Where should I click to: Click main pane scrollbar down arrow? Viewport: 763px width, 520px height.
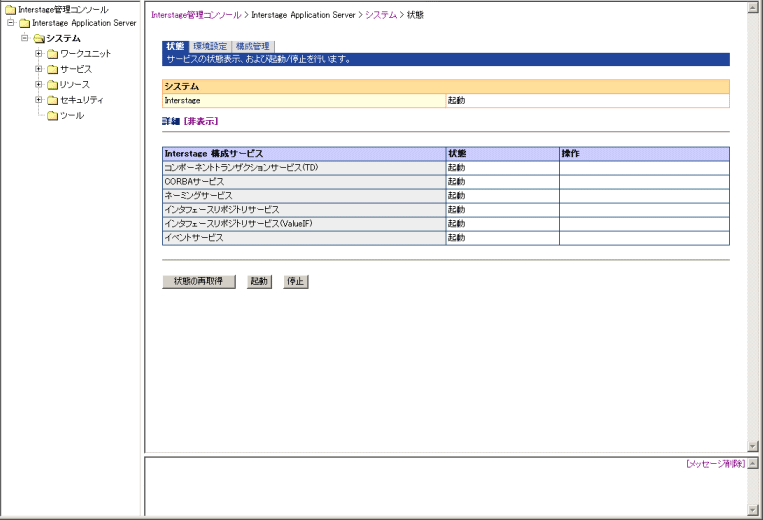[754, 446]
